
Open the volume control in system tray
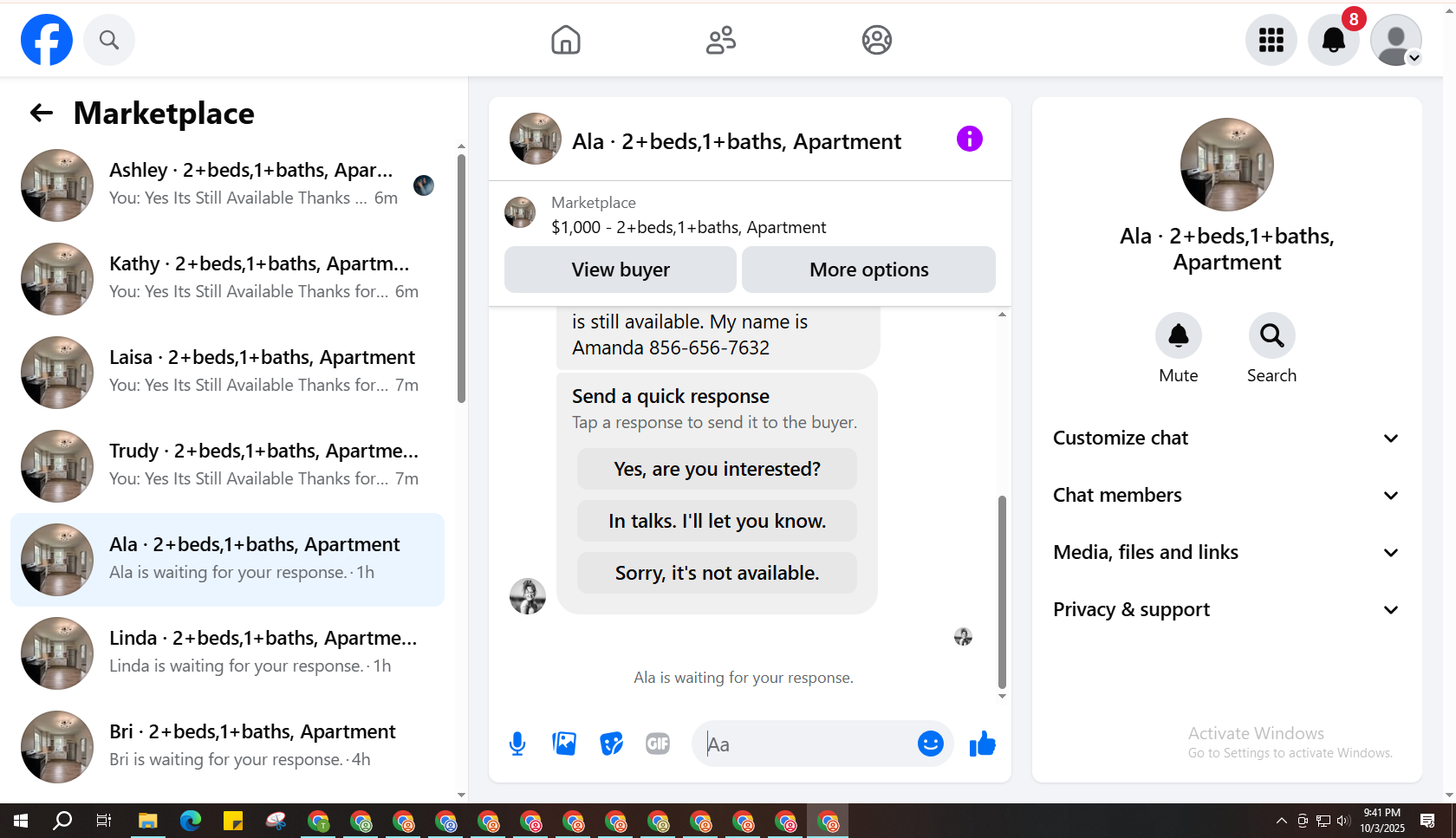pyautogui.click(x=1343, y=821)
